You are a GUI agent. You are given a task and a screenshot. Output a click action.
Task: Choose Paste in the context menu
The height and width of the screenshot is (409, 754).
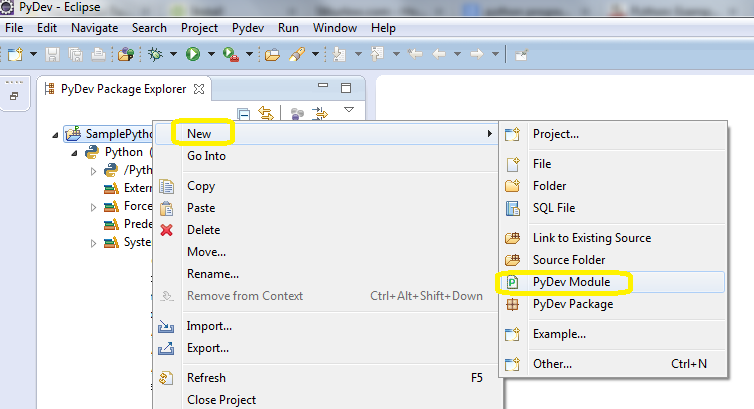point(326,208)
